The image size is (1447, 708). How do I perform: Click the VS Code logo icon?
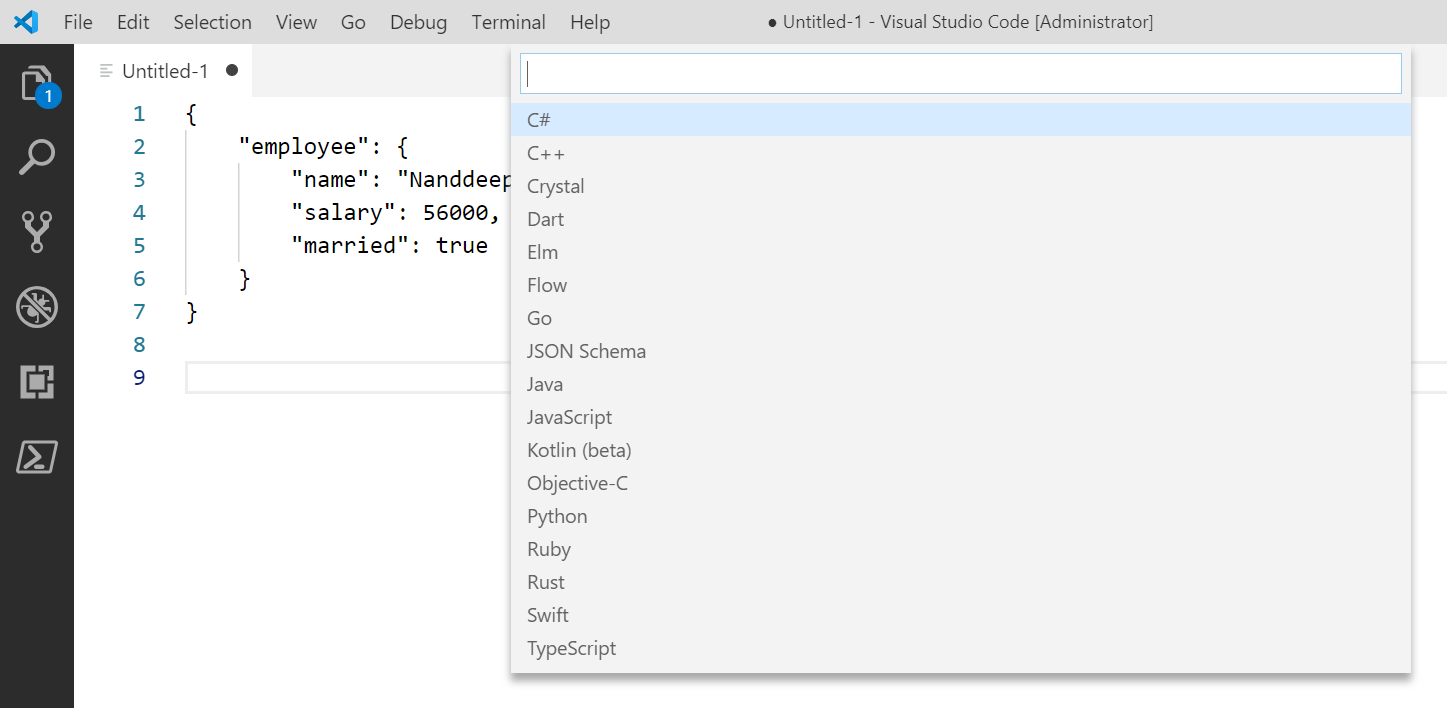tap(25, 22)
